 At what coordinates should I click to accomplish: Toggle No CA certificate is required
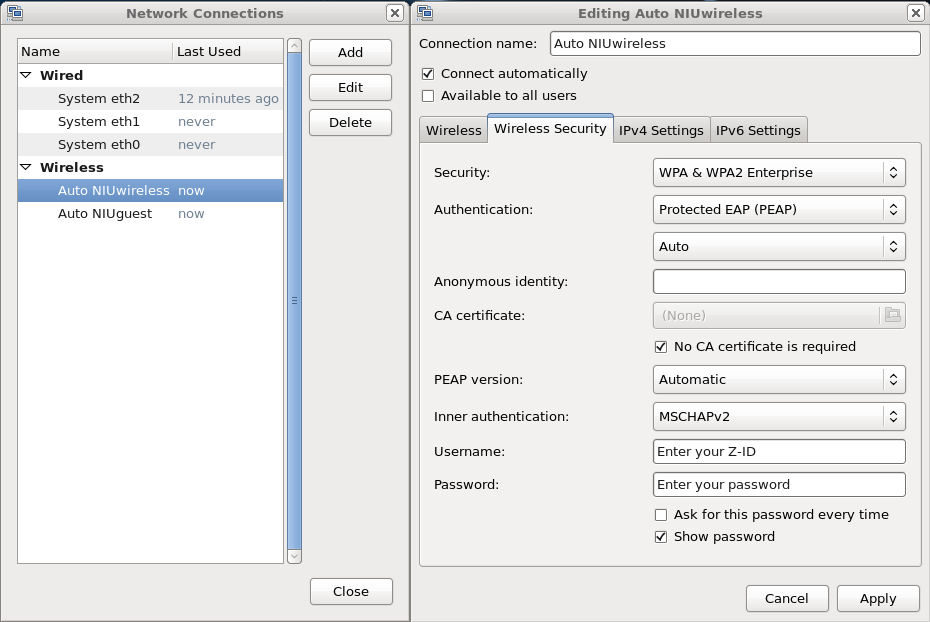[x=660, y=347]
